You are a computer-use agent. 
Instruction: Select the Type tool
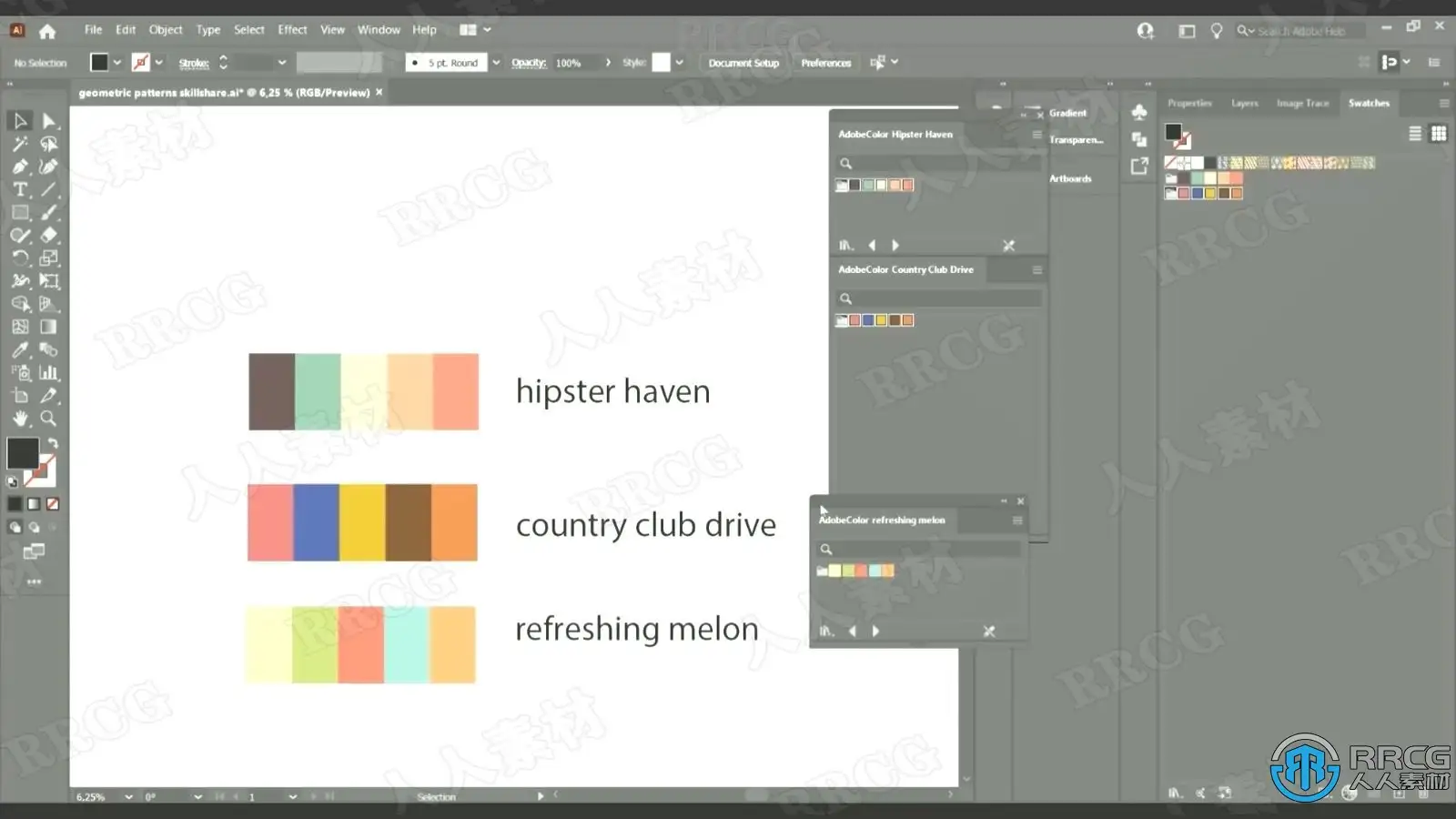20,189
